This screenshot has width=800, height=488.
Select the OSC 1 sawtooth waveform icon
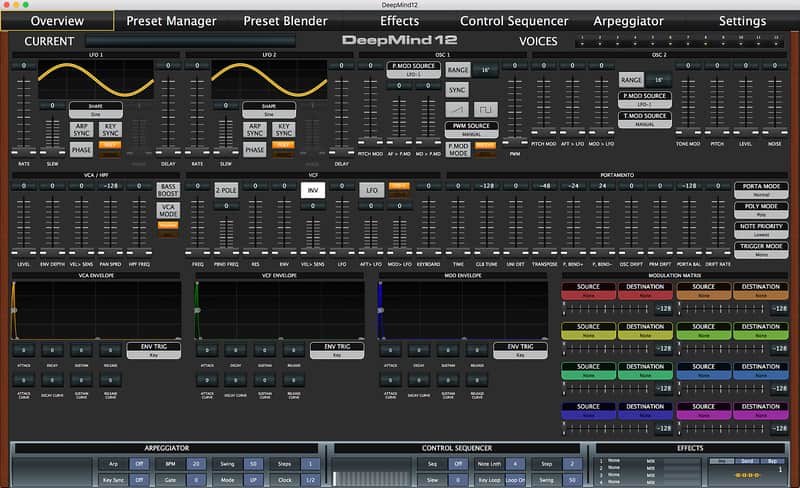(457, 109)
